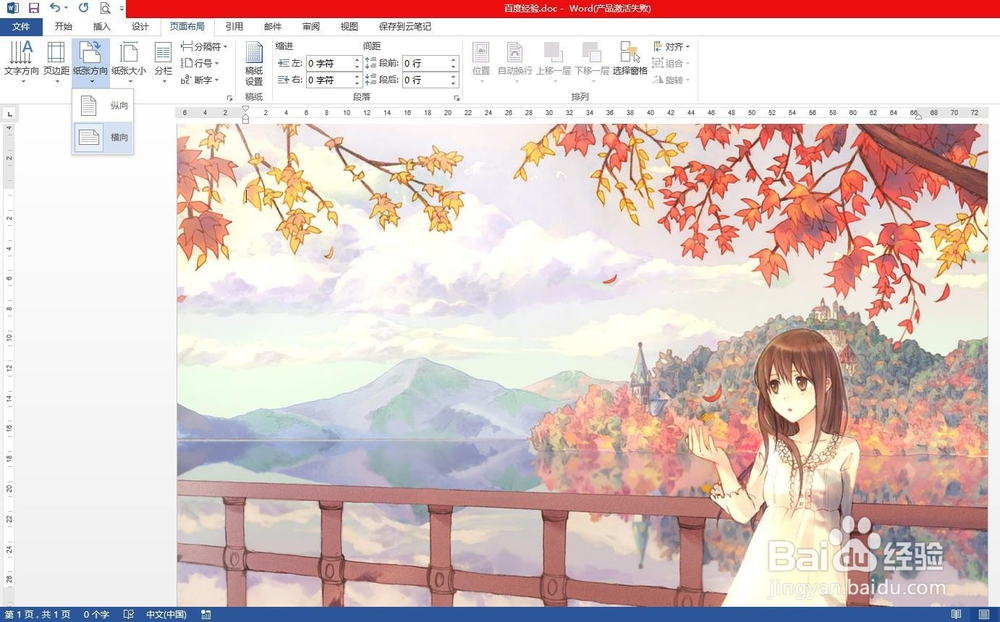Click the Redo icon in quick access toolbar
Viewport: 1000px width, 622px height.
tap(83, 8)
